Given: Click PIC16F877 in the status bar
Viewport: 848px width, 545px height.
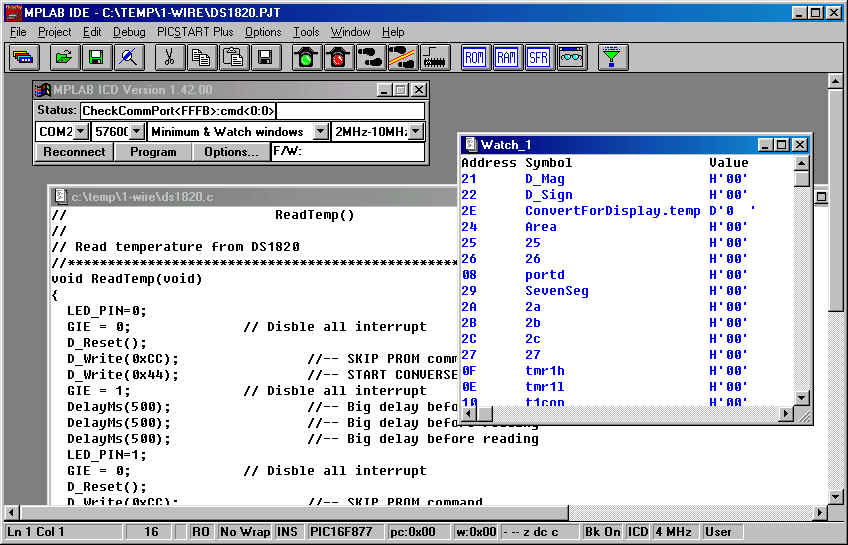Looking at the screenshot, I should click(343, 532).
